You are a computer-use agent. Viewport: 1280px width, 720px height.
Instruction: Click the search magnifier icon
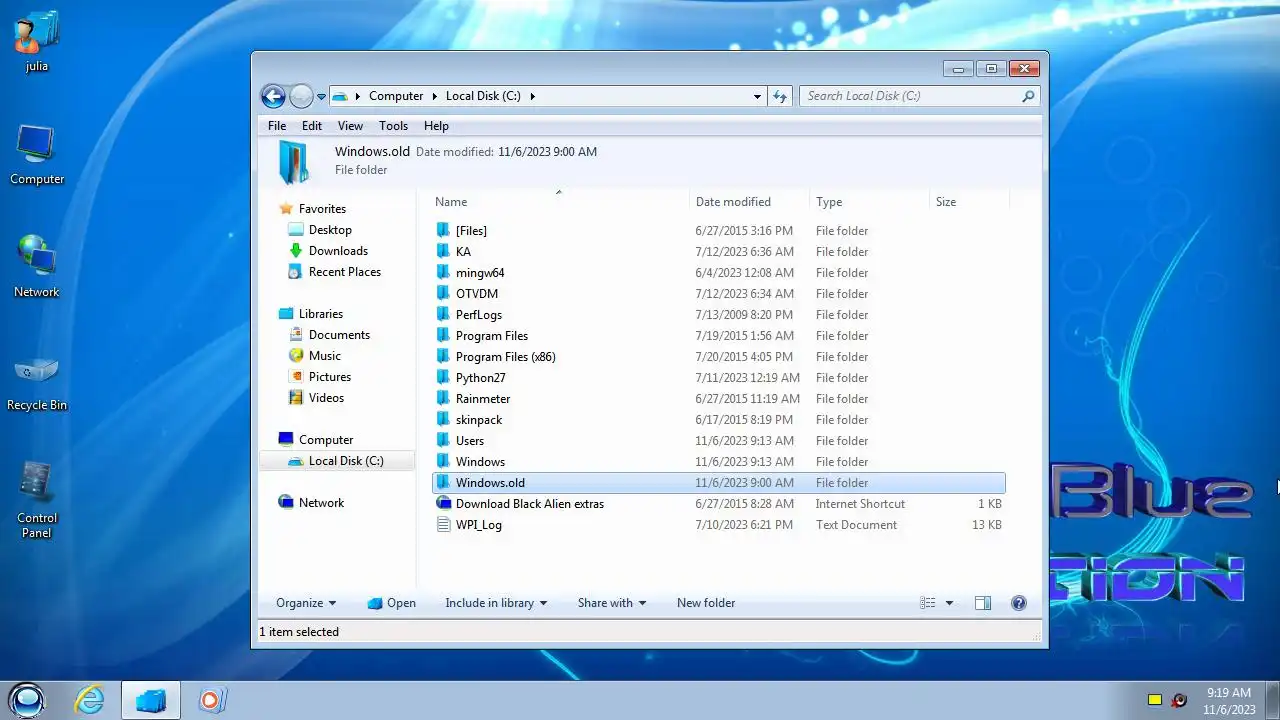1027,96
